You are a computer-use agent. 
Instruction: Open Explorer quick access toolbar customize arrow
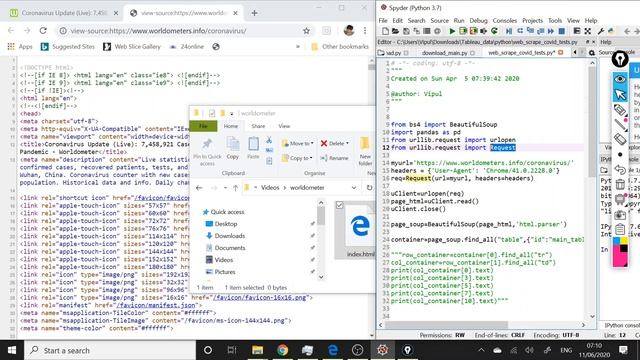[231, 113]
